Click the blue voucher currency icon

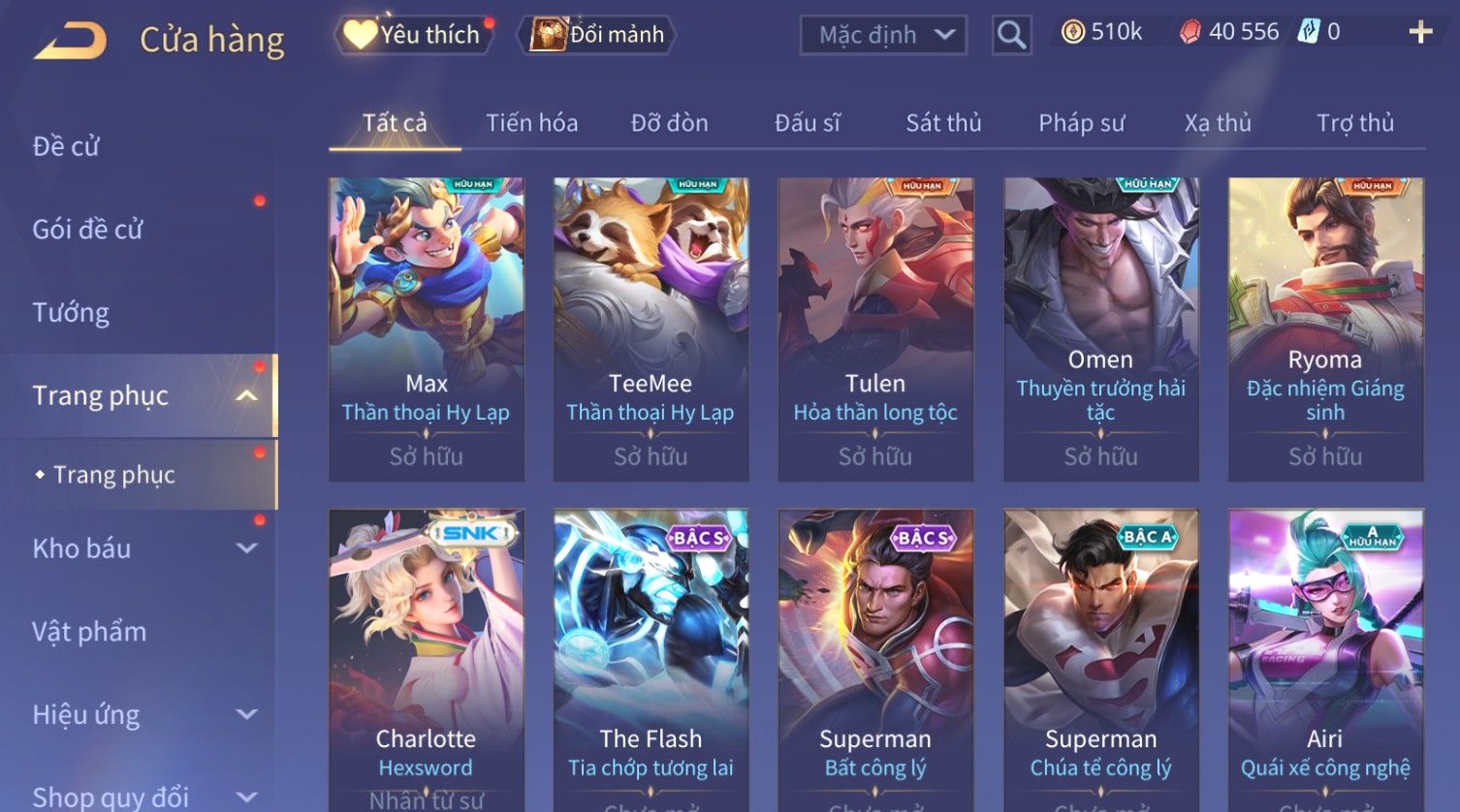pyautogui.click(x=1310, y=32)
